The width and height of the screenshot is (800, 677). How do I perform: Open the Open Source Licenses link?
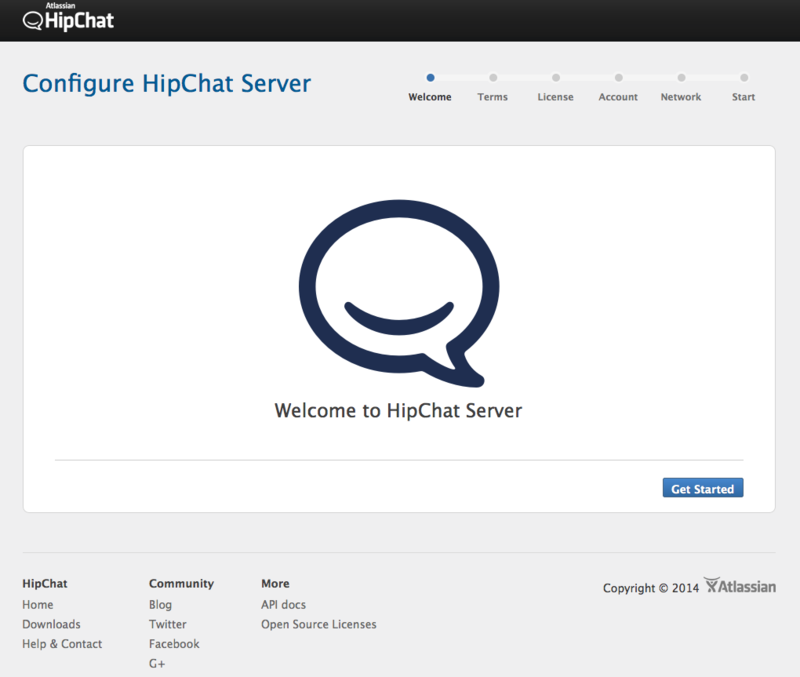click(x=318, y=624)
